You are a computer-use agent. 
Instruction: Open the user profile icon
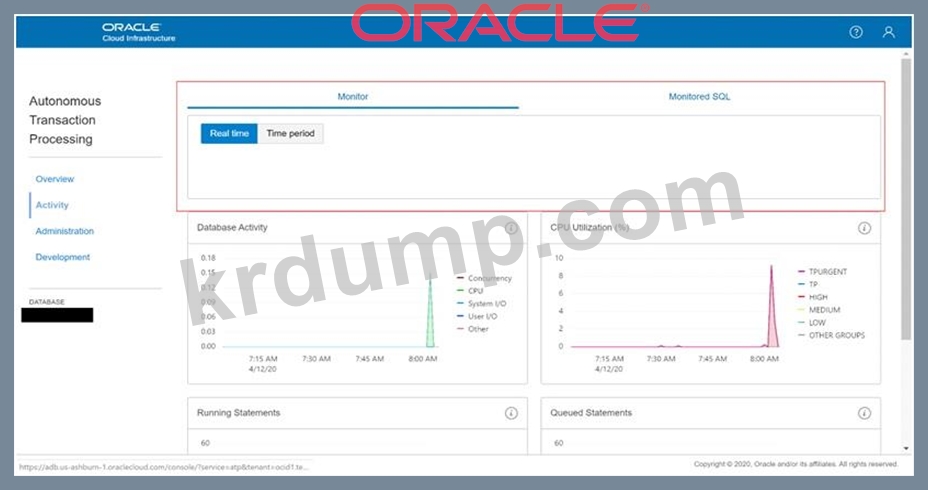tap(888, 32)
